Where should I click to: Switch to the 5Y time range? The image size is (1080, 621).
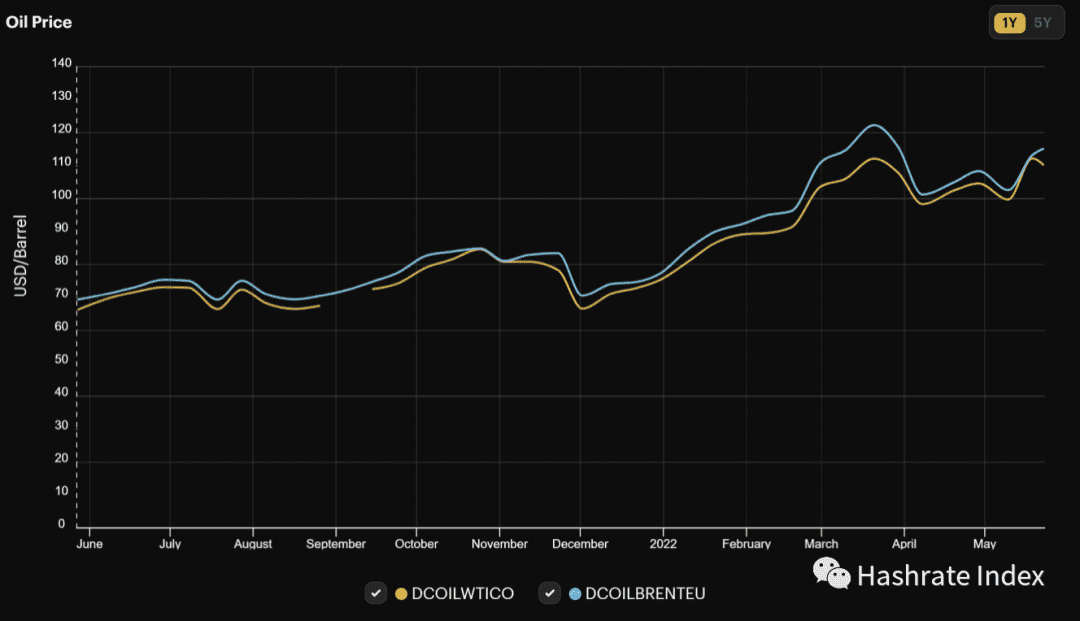click(1042, 22)
